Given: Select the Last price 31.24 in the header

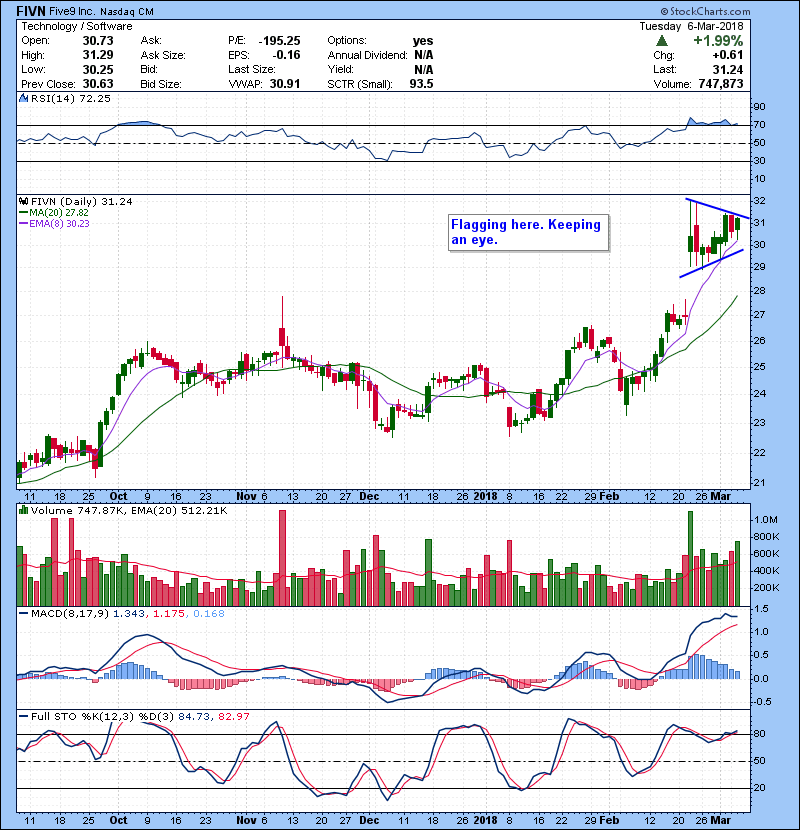Looking at the screenshot, I should pos(728,69).
